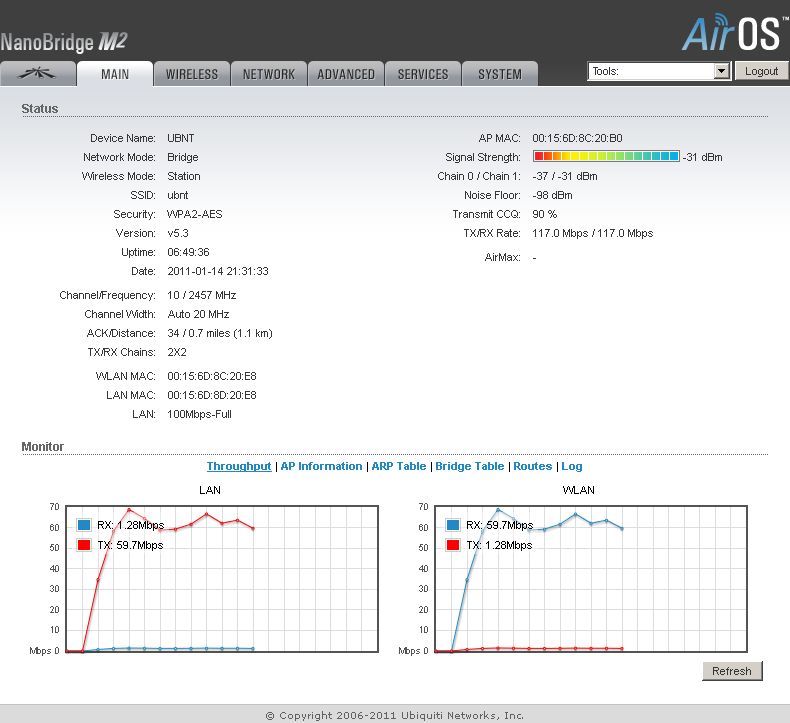
Task: Go to the NETWORK tab
Action: [x=268, y=74]
